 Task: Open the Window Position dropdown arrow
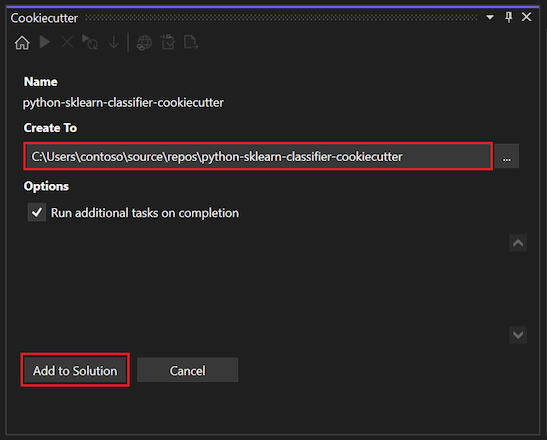(490, 17)
